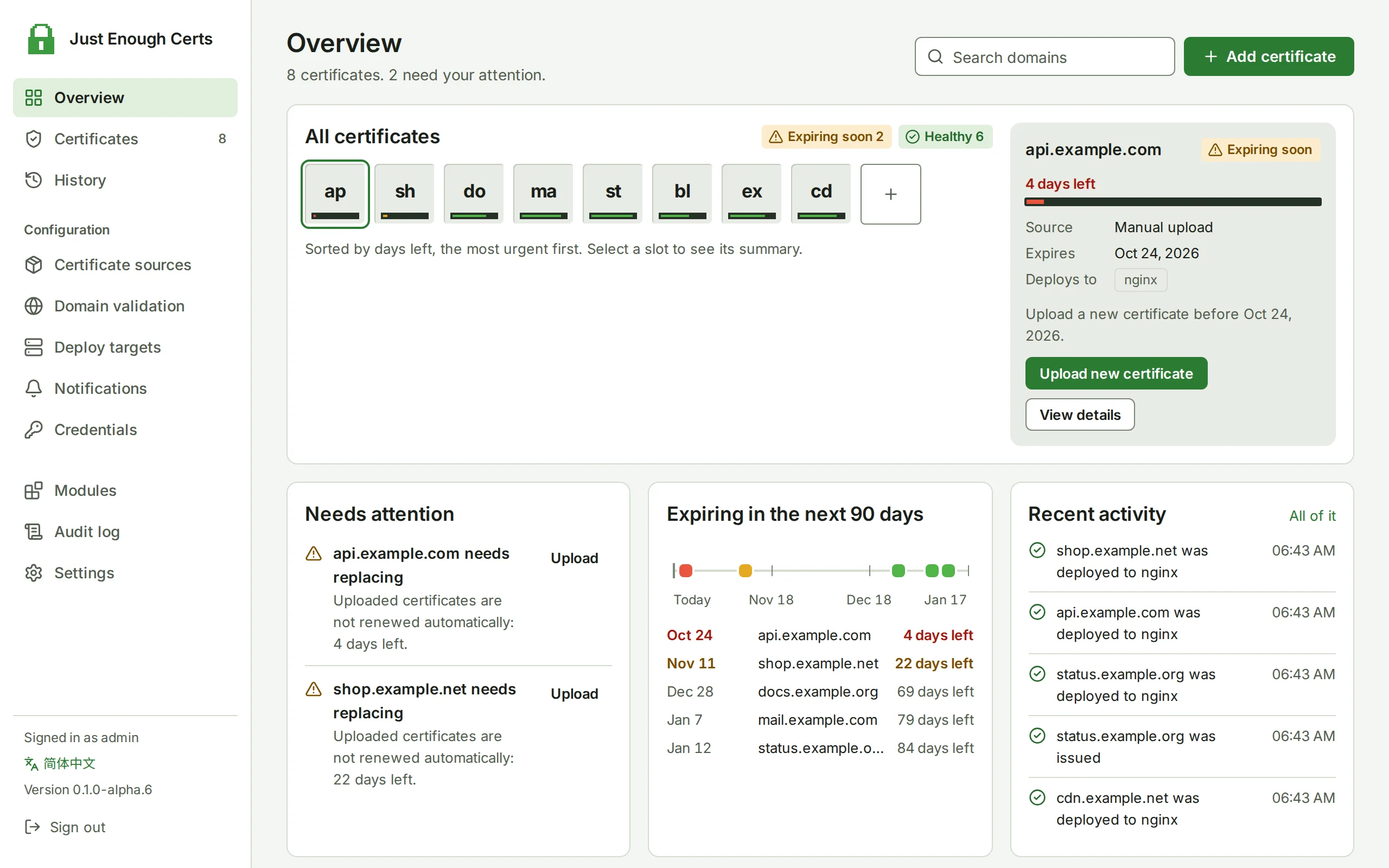Open the Overview sidebar item
Screen dimensions: 1389x868
point(125,98)
